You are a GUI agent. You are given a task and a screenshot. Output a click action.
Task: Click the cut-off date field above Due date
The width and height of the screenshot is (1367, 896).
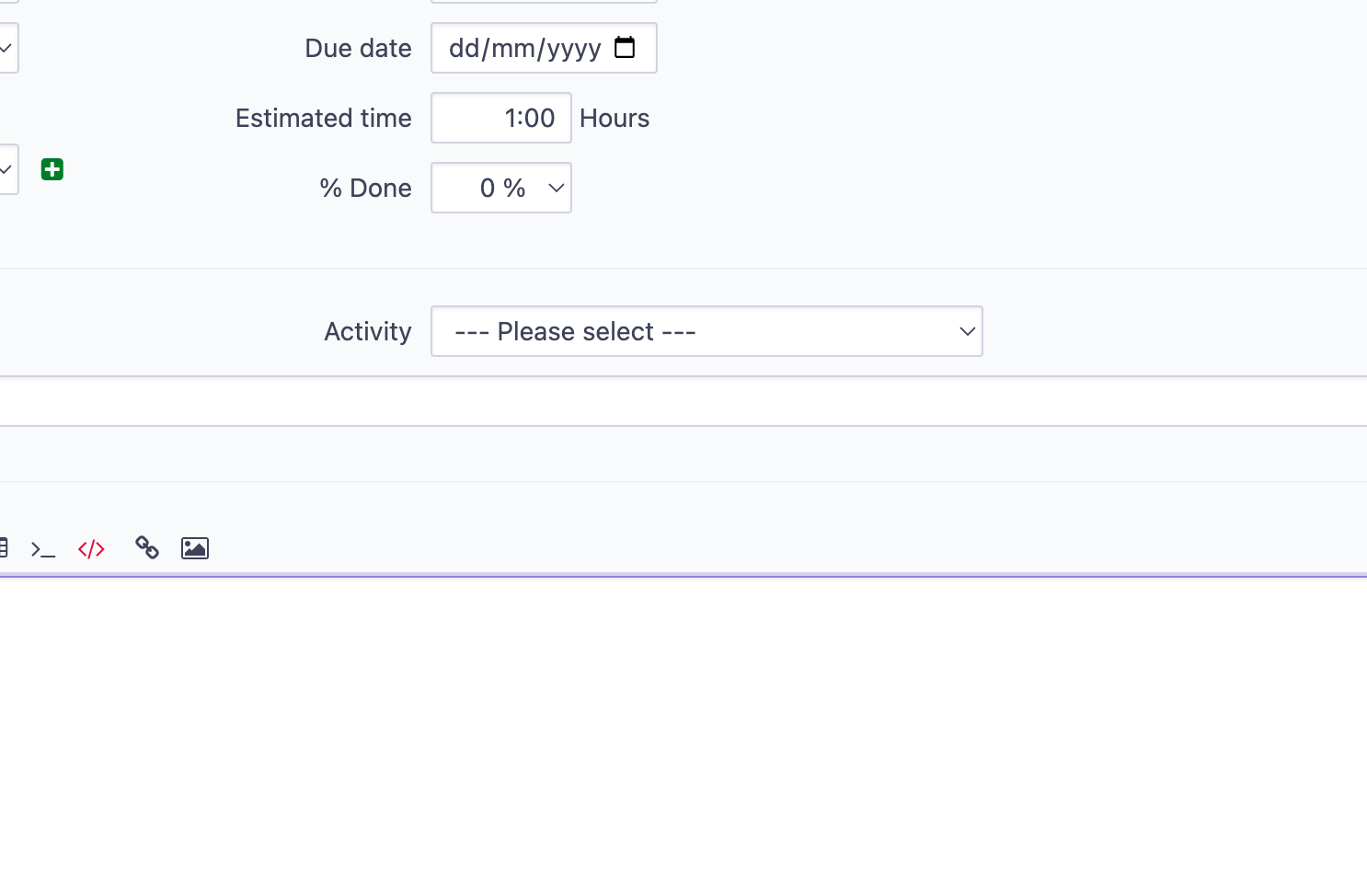[544, 1]
